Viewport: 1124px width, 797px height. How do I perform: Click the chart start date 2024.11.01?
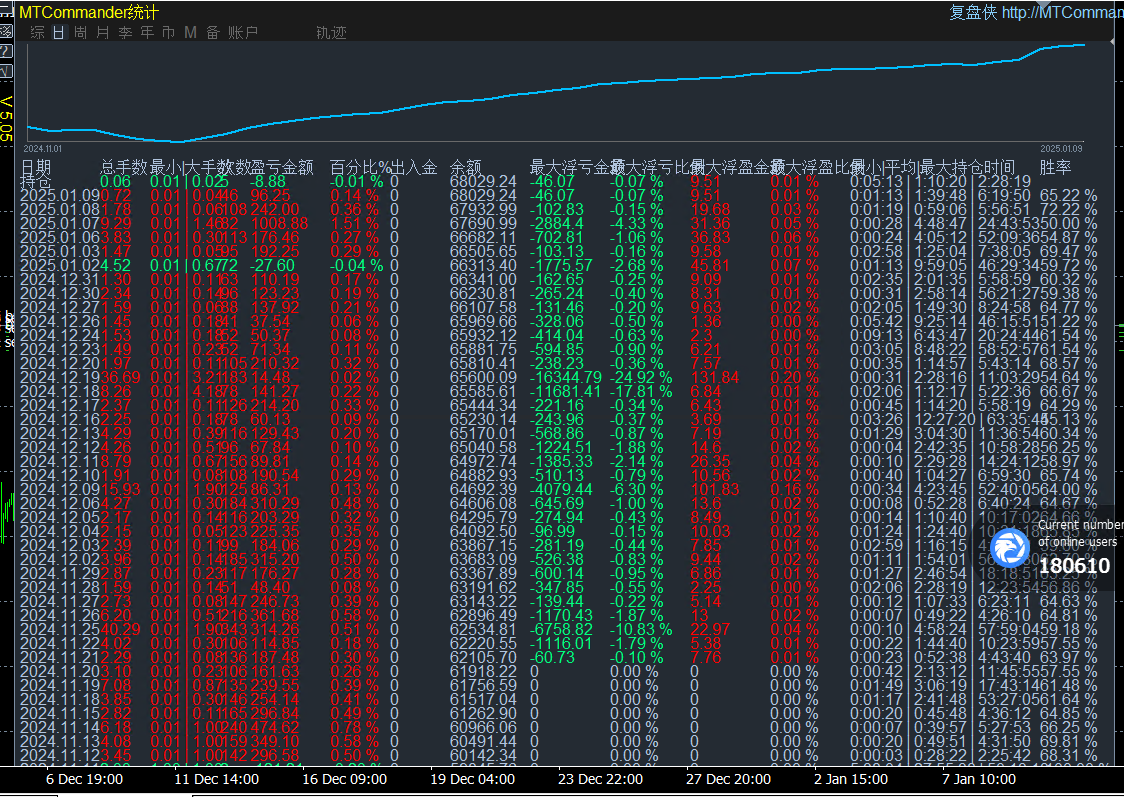pos(43,148)
